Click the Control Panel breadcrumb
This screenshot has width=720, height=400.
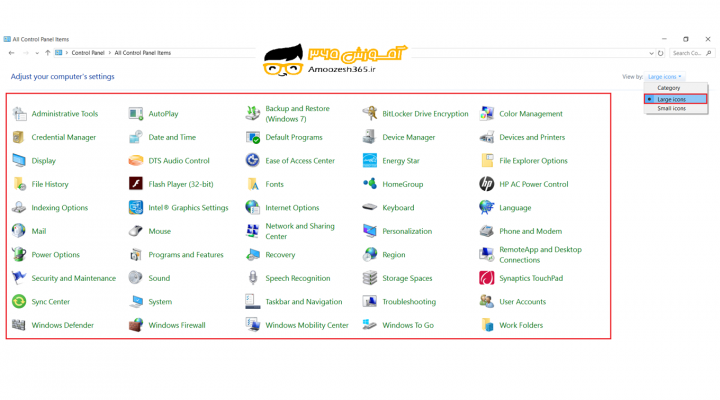coord(88,53)
